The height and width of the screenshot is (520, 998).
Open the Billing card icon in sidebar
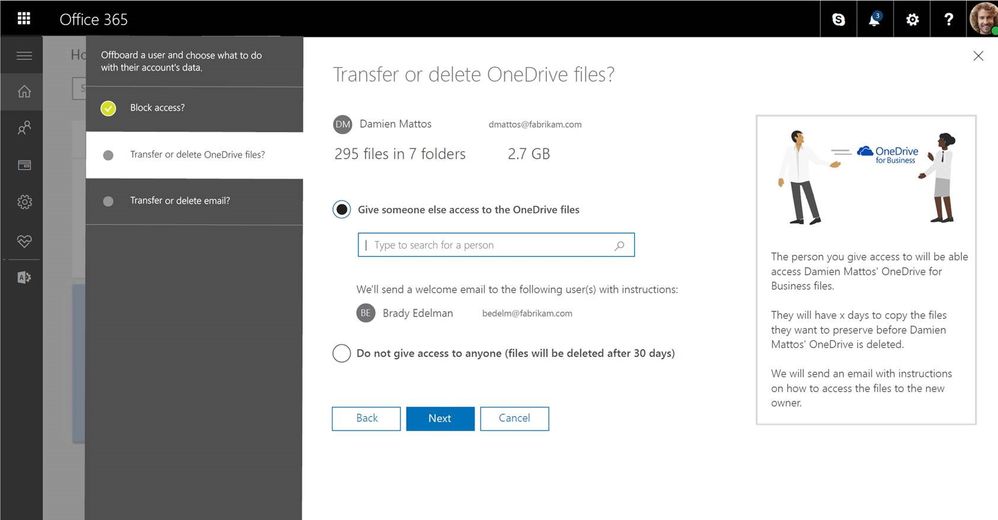(24, 165)
